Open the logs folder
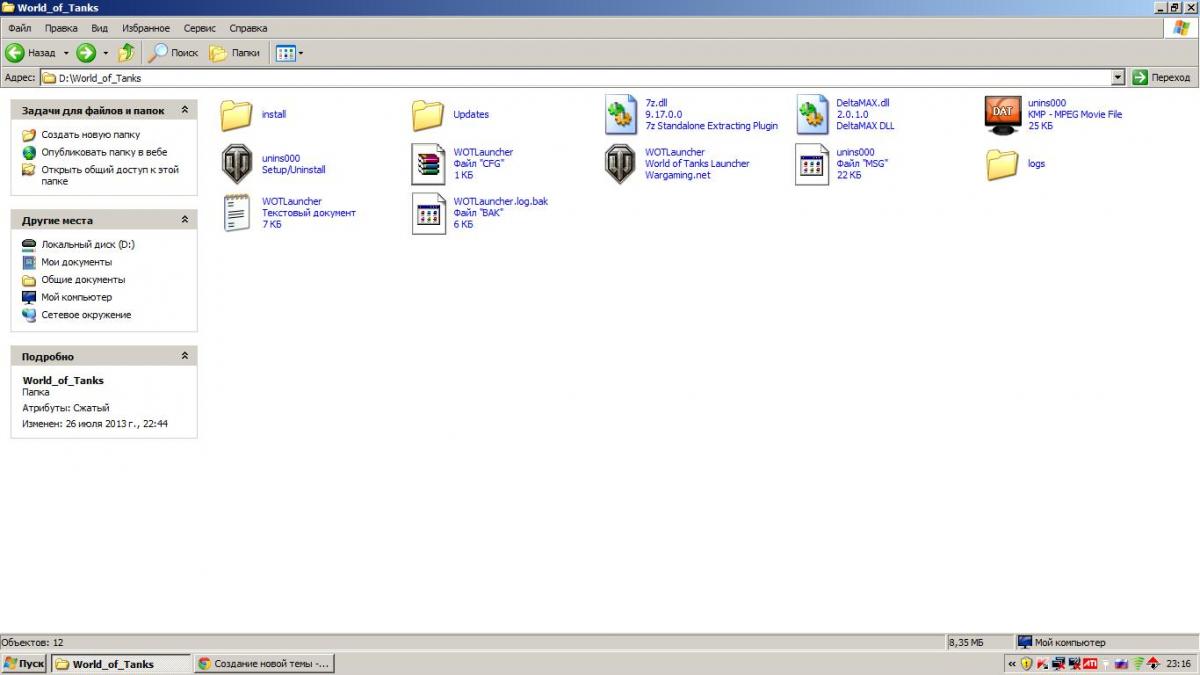This screenshot has width=1200, height=675. [1003, 164]
